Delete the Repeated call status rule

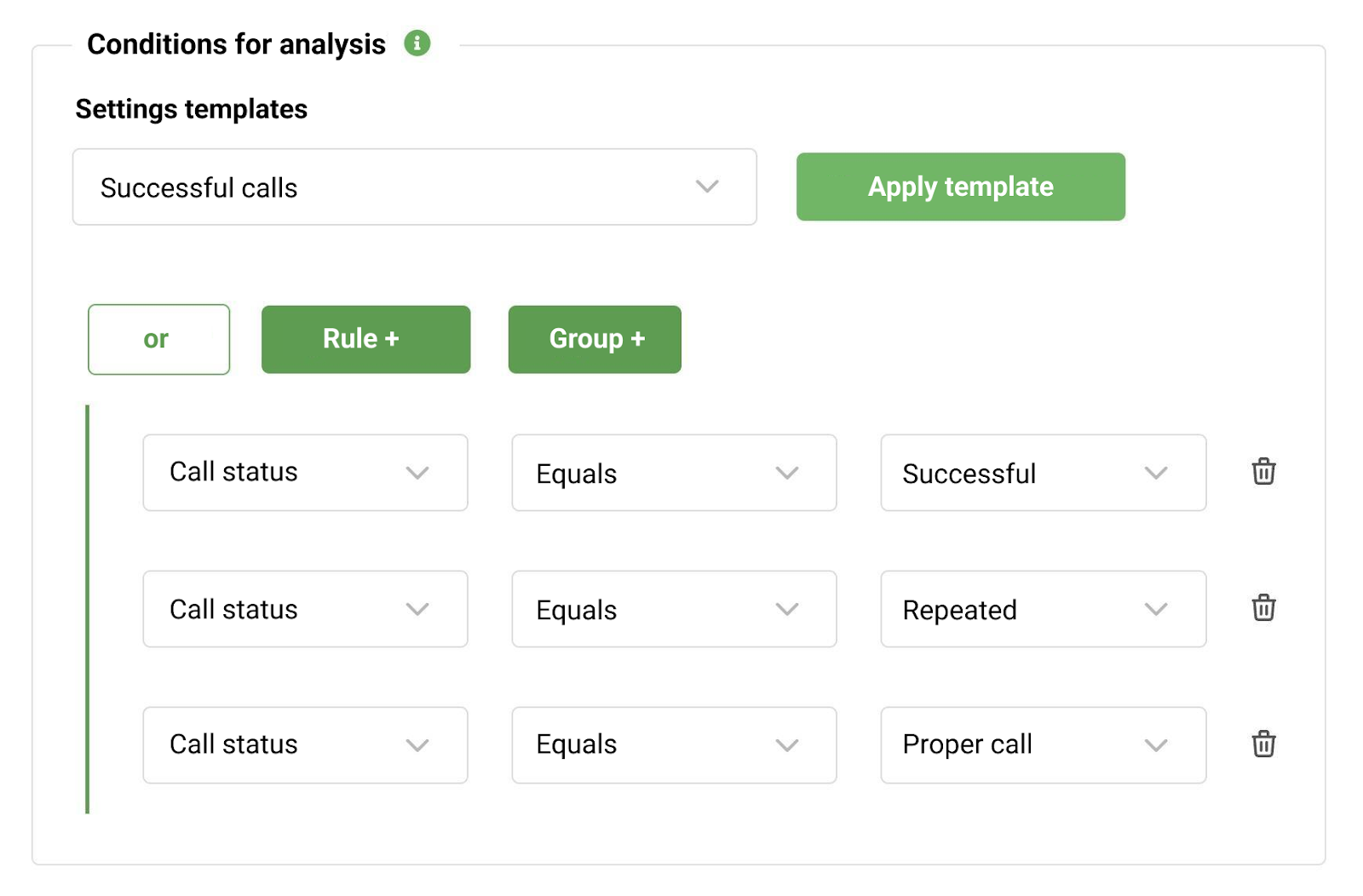coord(1263,607)
